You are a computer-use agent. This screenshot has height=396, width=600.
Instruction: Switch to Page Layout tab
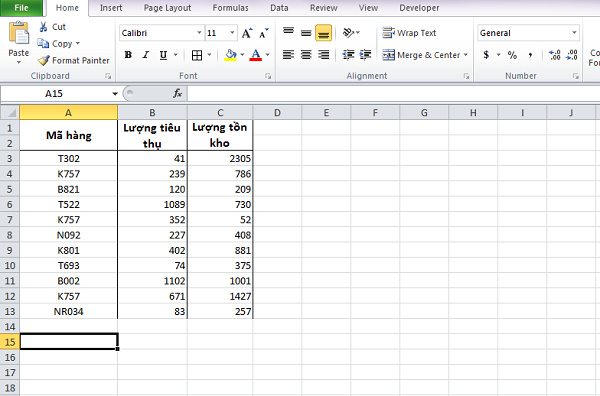[167, 8]
